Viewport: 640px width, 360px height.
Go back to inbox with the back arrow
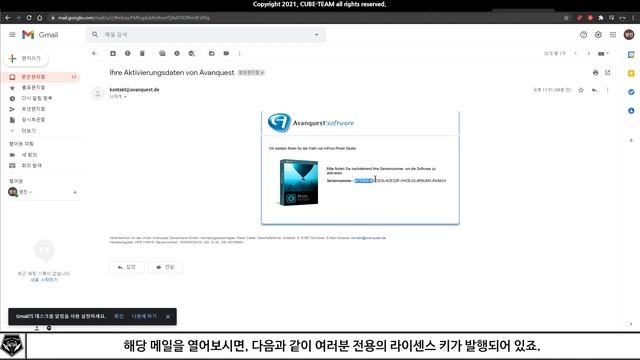tap(94, 53)
